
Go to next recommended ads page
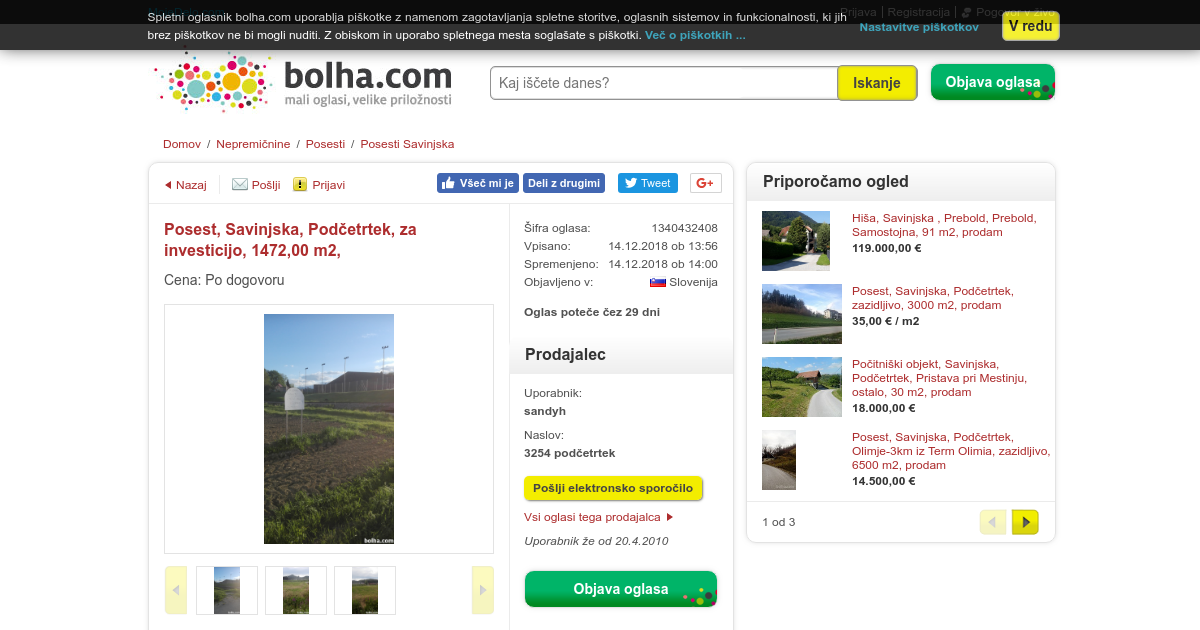click(1025, 522)
